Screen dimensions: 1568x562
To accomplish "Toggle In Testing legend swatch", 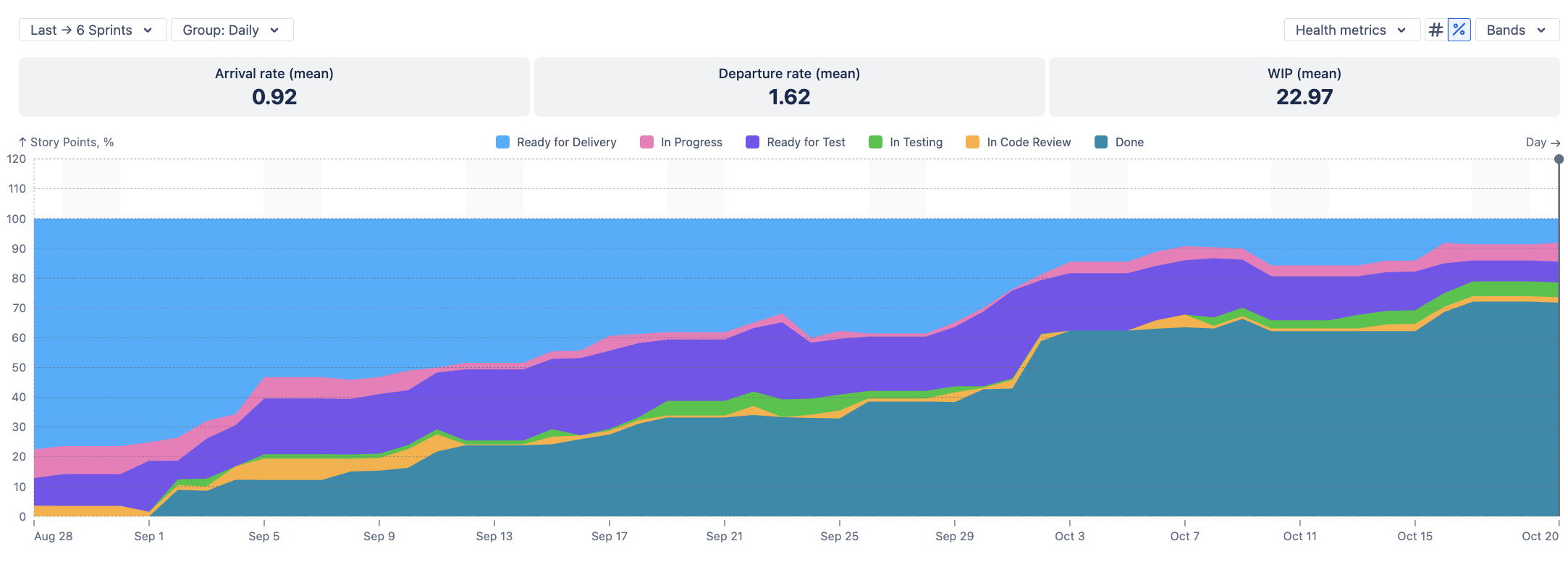I will pyautogui.click(x=875, y=142).
